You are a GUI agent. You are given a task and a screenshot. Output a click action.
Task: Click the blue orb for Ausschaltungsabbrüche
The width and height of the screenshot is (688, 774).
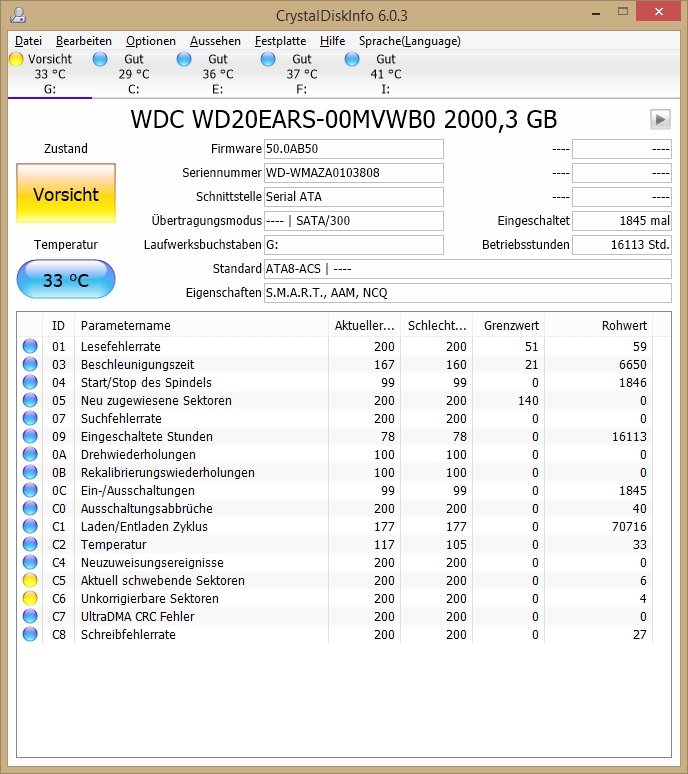pos(30,508)
